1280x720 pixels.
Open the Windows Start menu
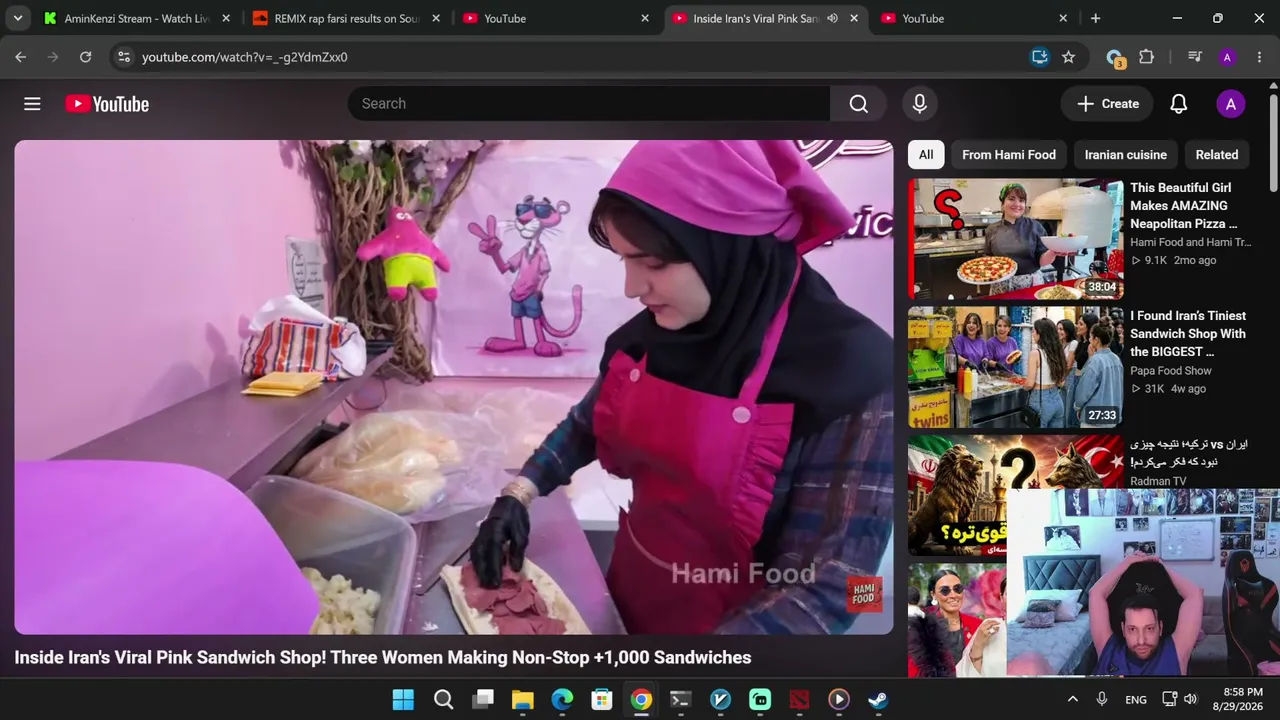click(403, 700)
